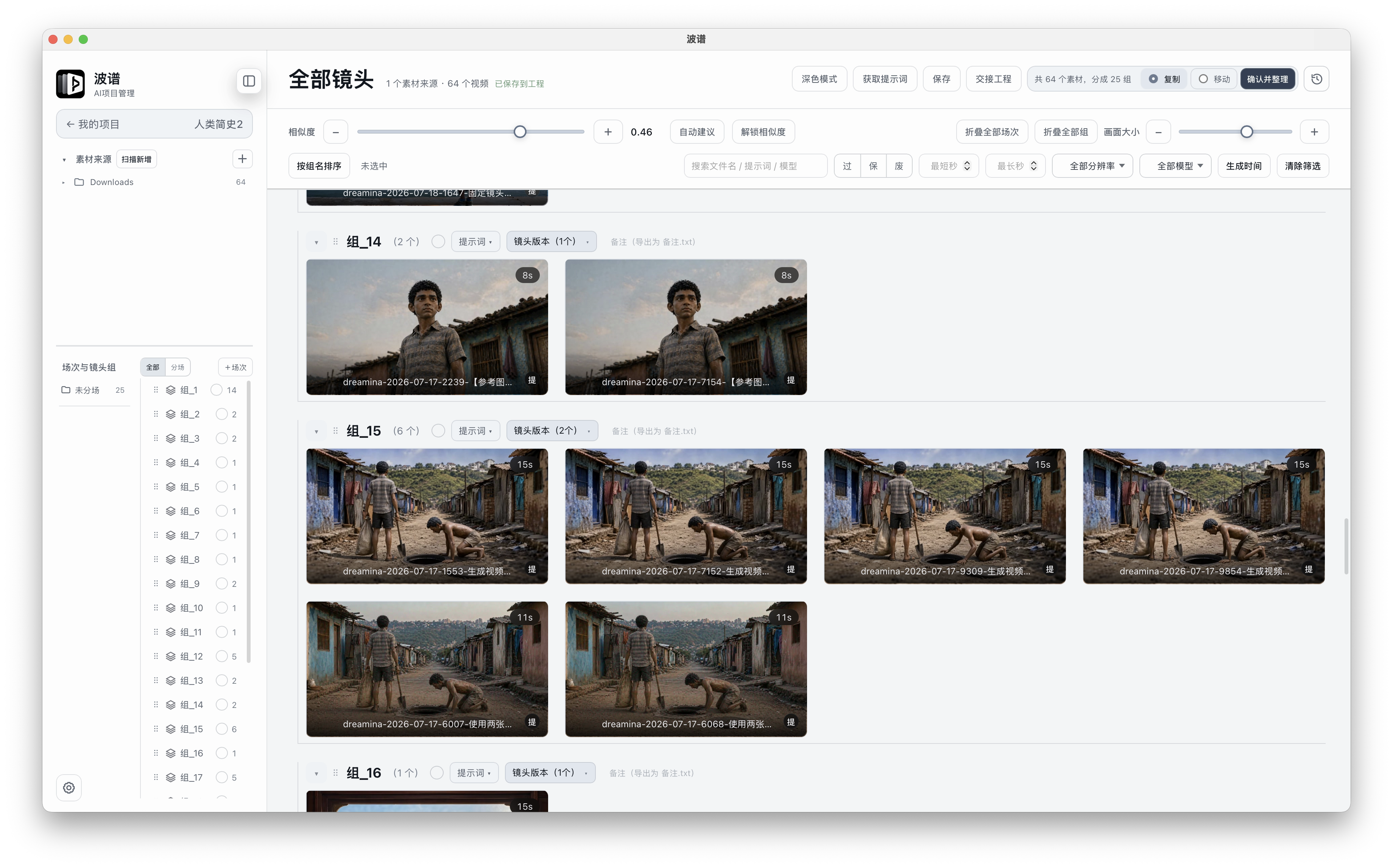Select the 复制 copy radio option
This screenshot has width=1393, height=868.
click(1164, 79)
